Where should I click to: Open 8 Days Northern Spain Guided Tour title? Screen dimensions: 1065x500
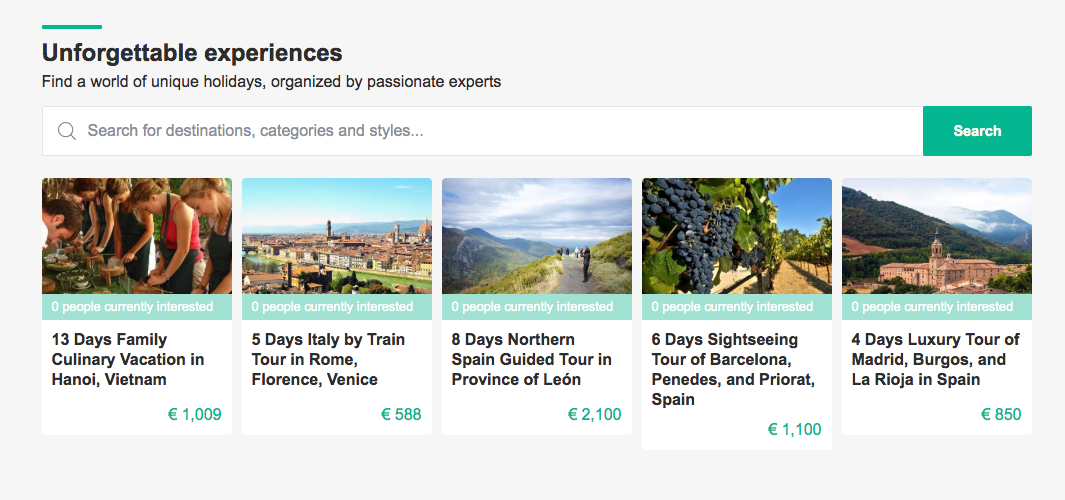point(531,359)
